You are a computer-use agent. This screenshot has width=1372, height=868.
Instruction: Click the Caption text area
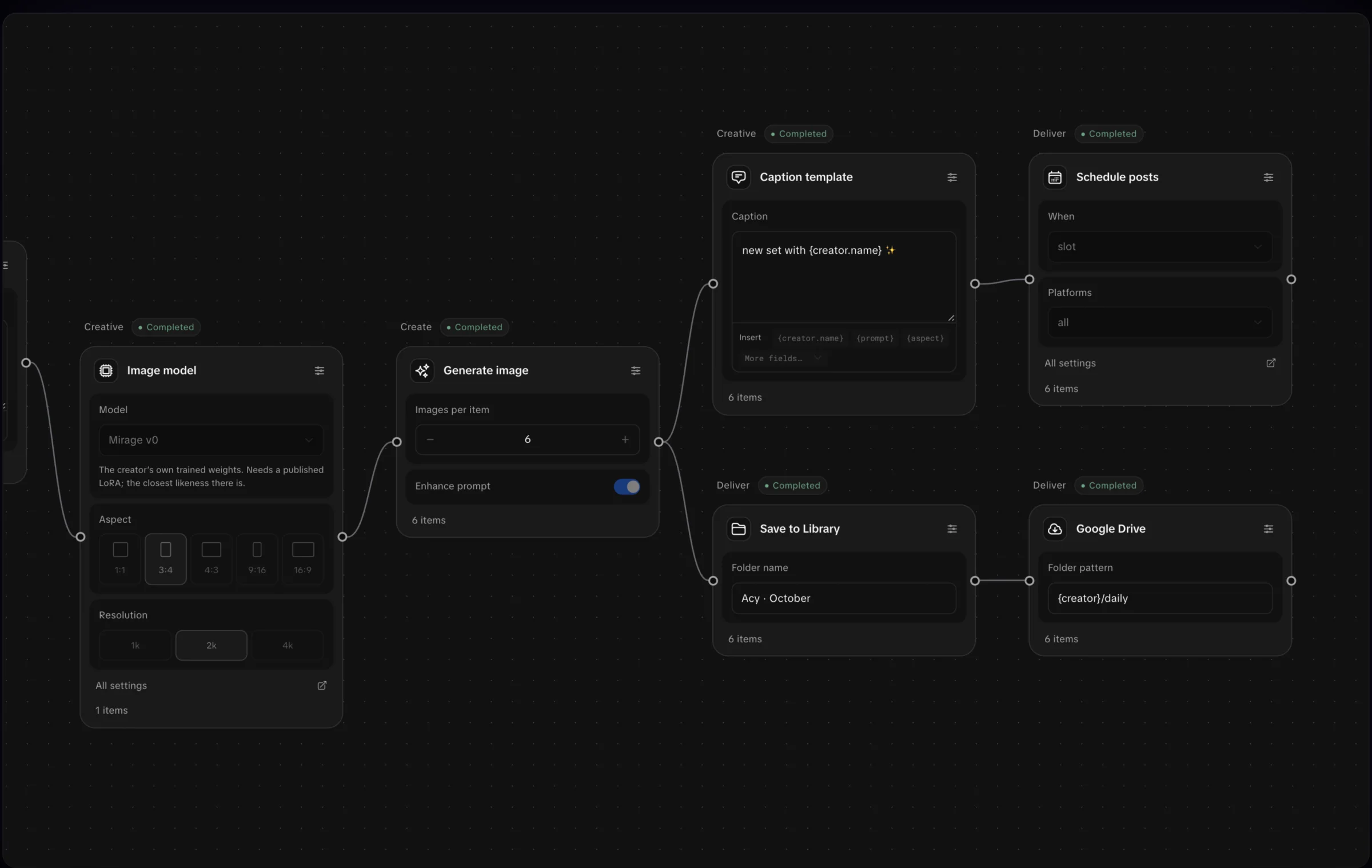(x=844, y=277)
